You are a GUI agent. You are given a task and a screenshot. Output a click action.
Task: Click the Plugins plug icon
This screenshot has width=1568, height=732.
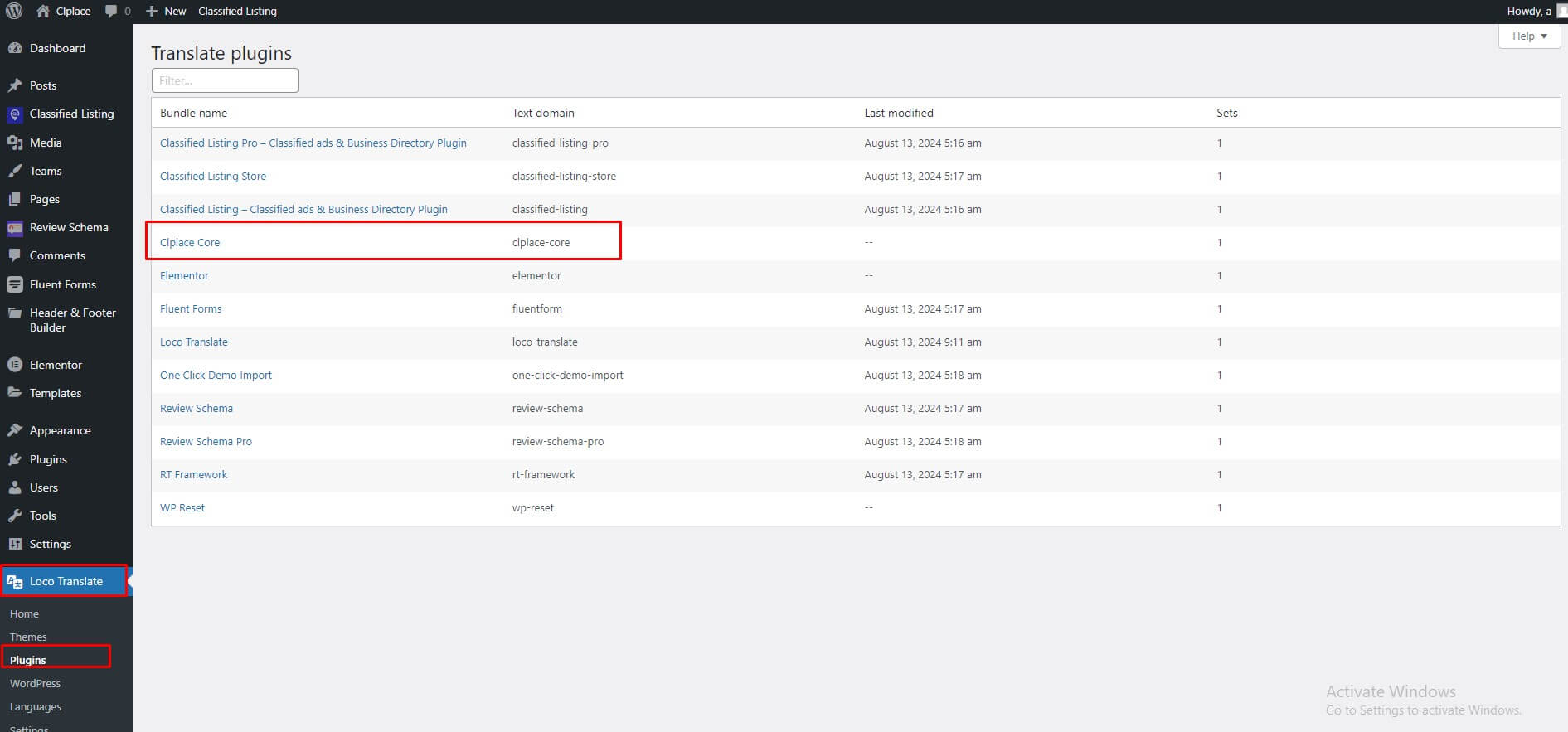click(x=14, y=459)
